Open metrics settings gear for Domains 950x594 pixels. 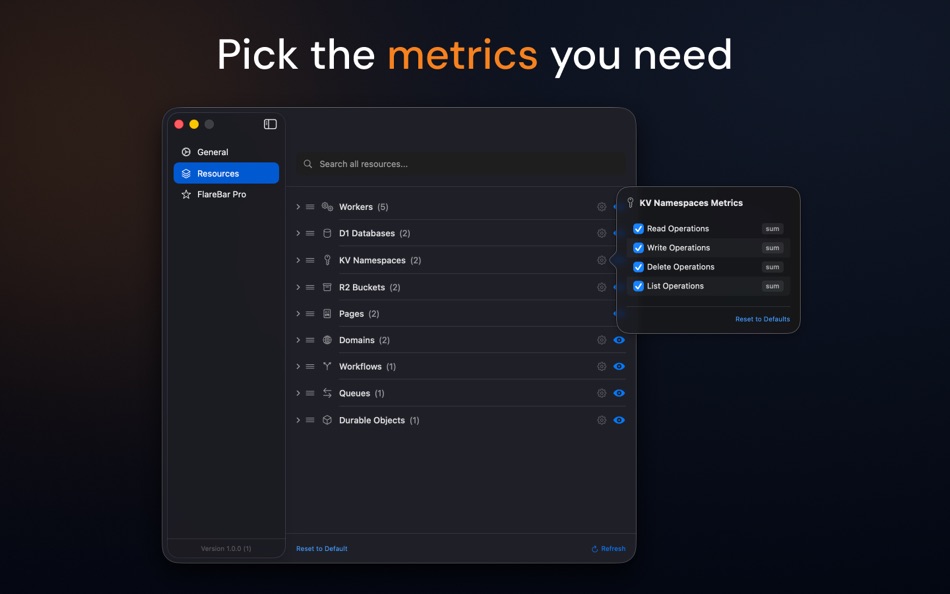[x=602, y=340]
